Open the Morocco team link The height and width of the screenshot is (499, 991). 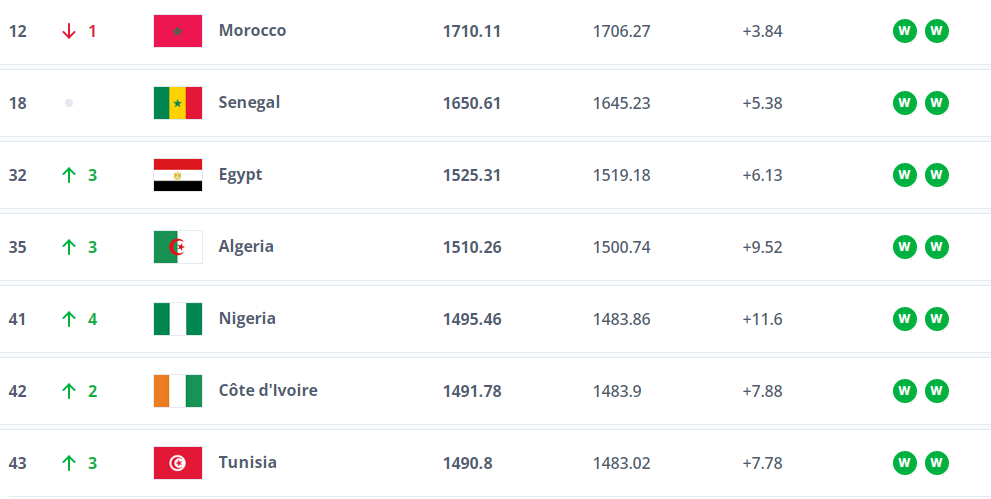pyautogui.click(x=252, y=31)
